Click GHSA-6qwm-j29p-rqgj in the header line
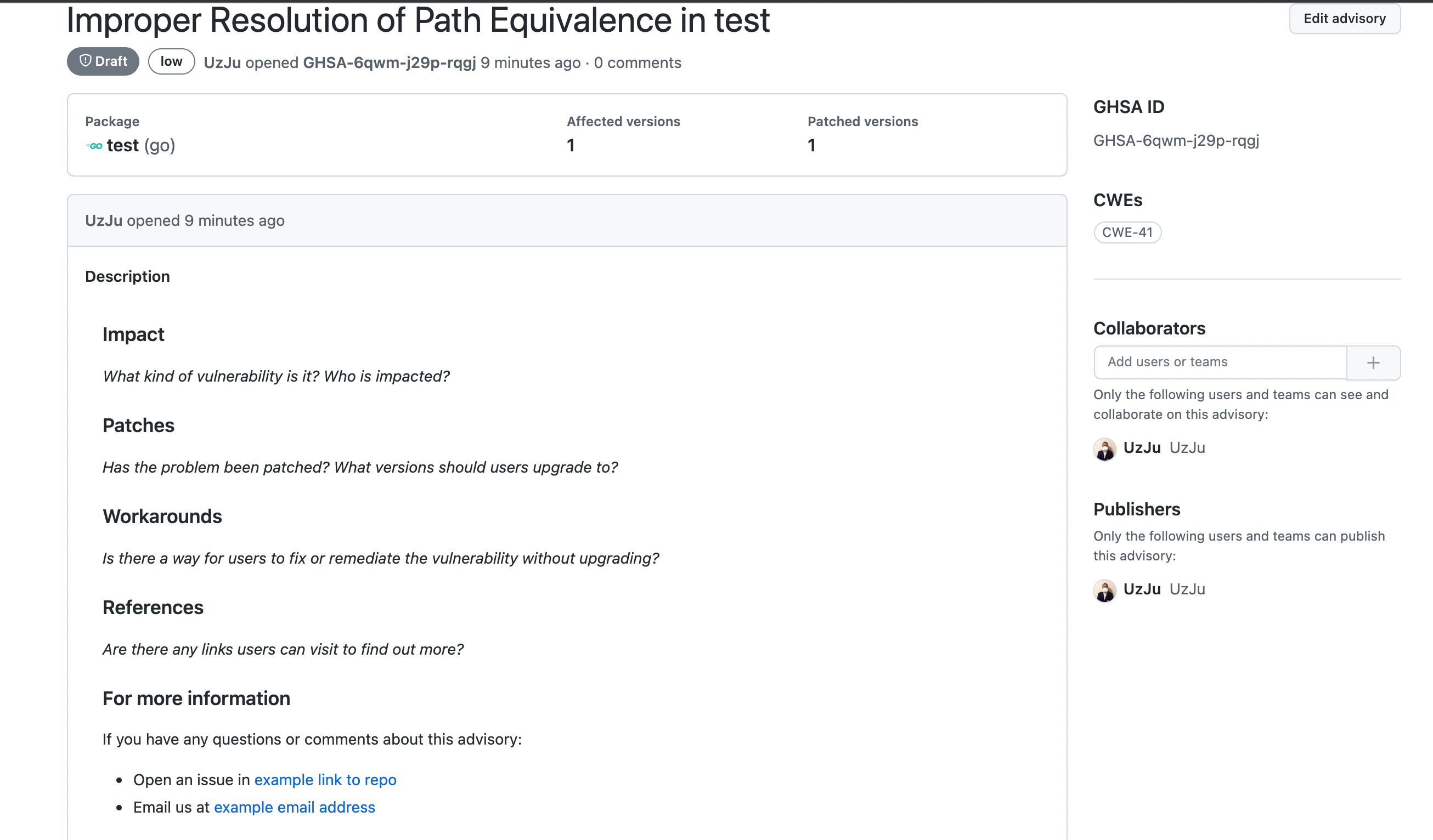The width and height of the screenshot is (1433, 840). point(389,63)
